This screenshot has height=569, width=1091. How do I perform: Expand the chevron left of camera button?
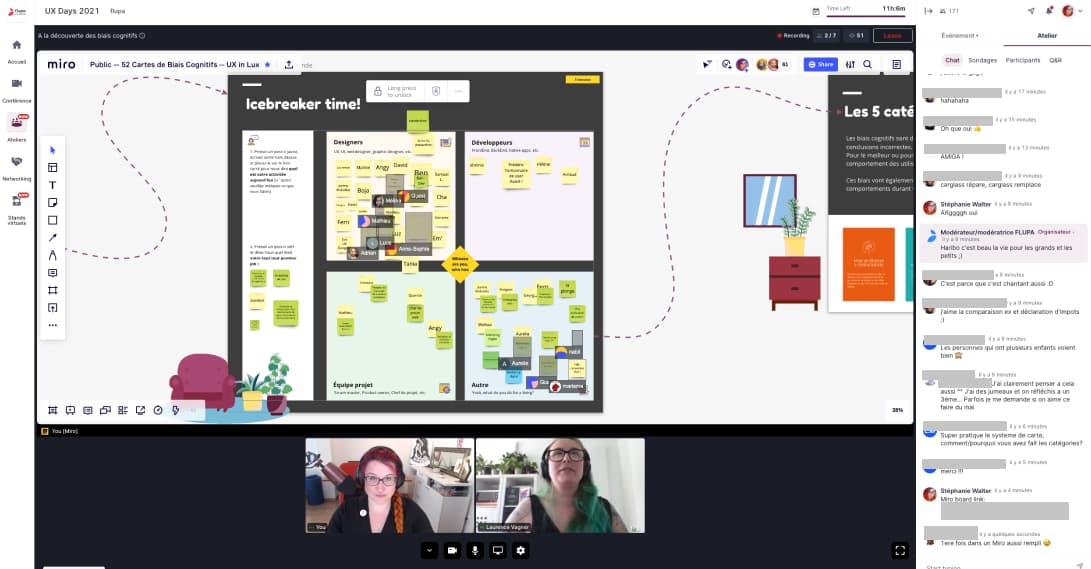(429, 550)
